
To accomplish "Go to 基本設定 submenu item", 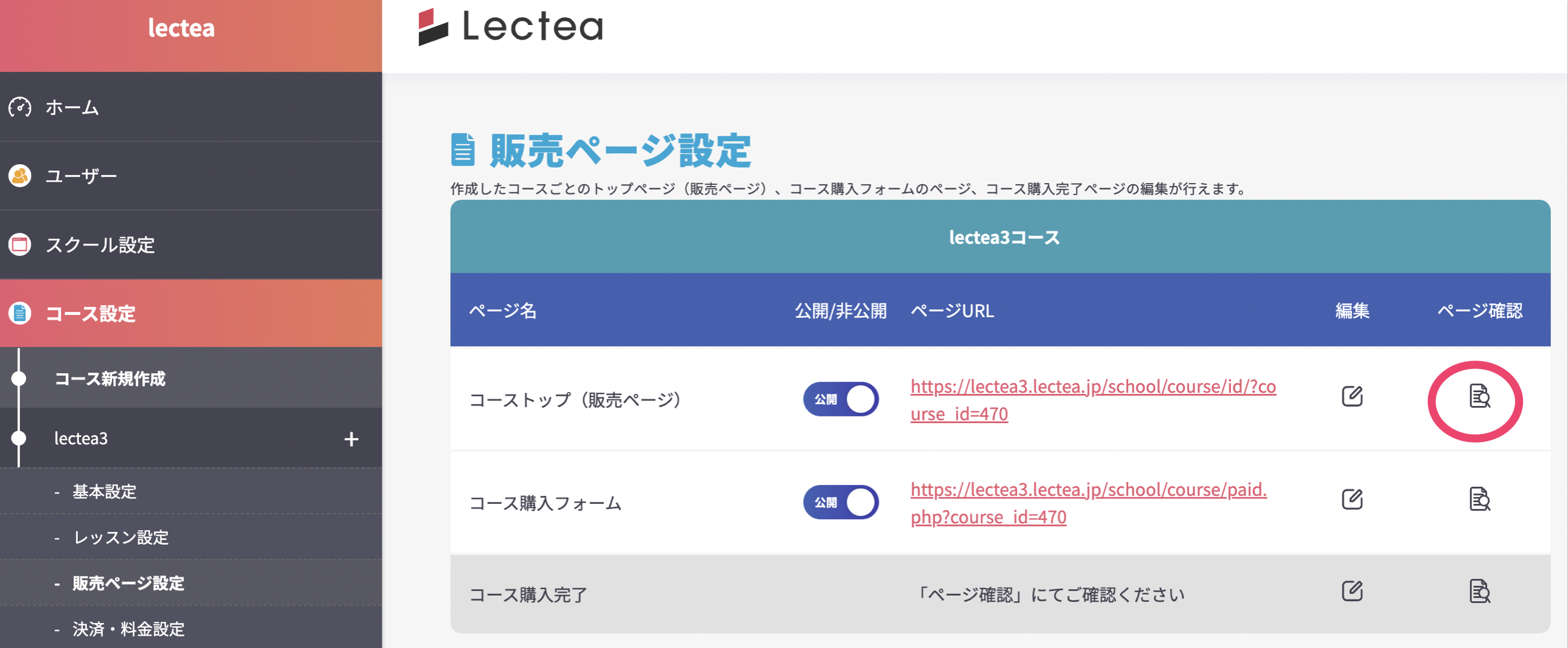I will [104, 492].
